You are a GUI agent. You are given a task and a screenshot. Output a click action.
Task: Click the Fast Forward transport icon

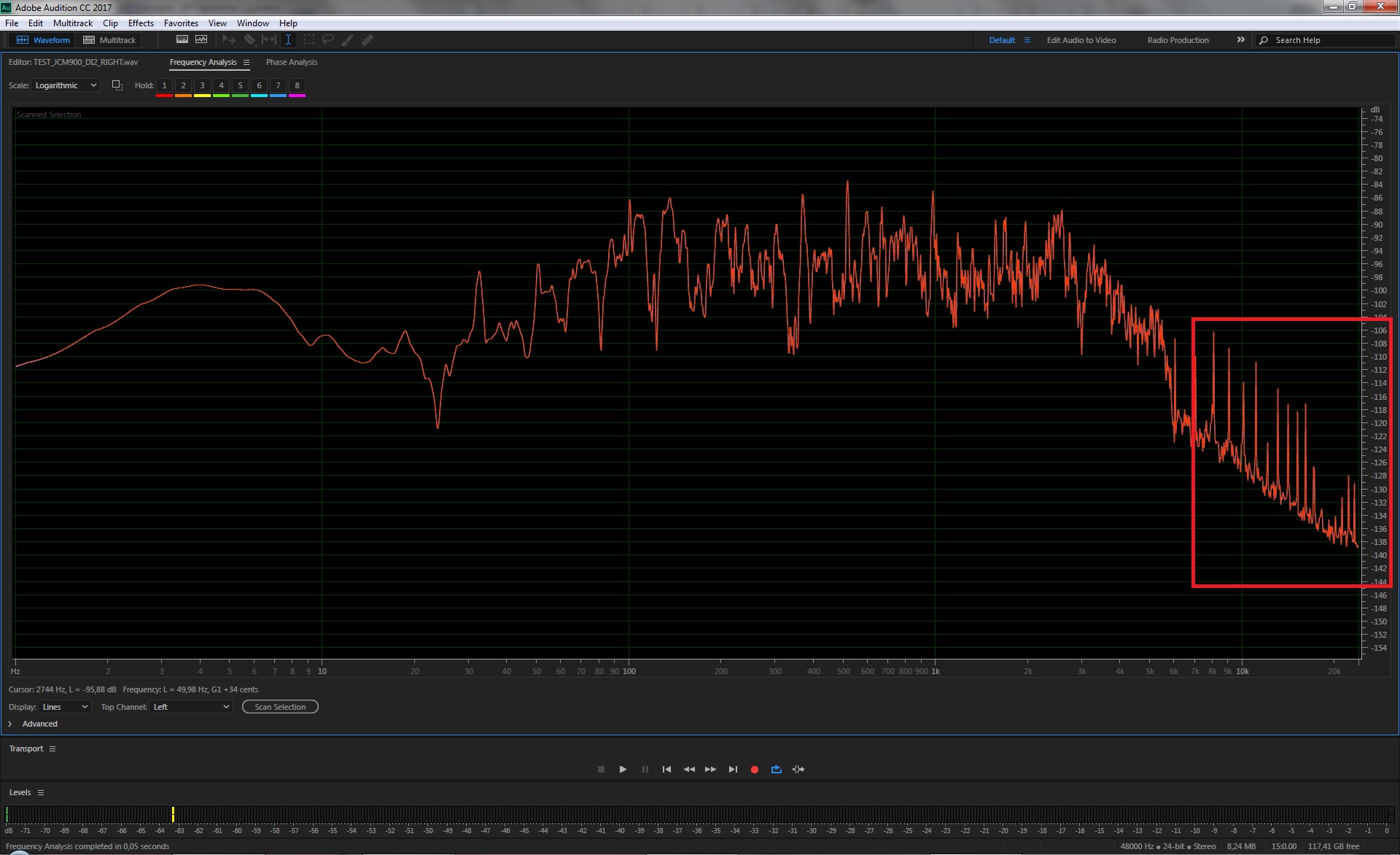click(x=710, y=769)
